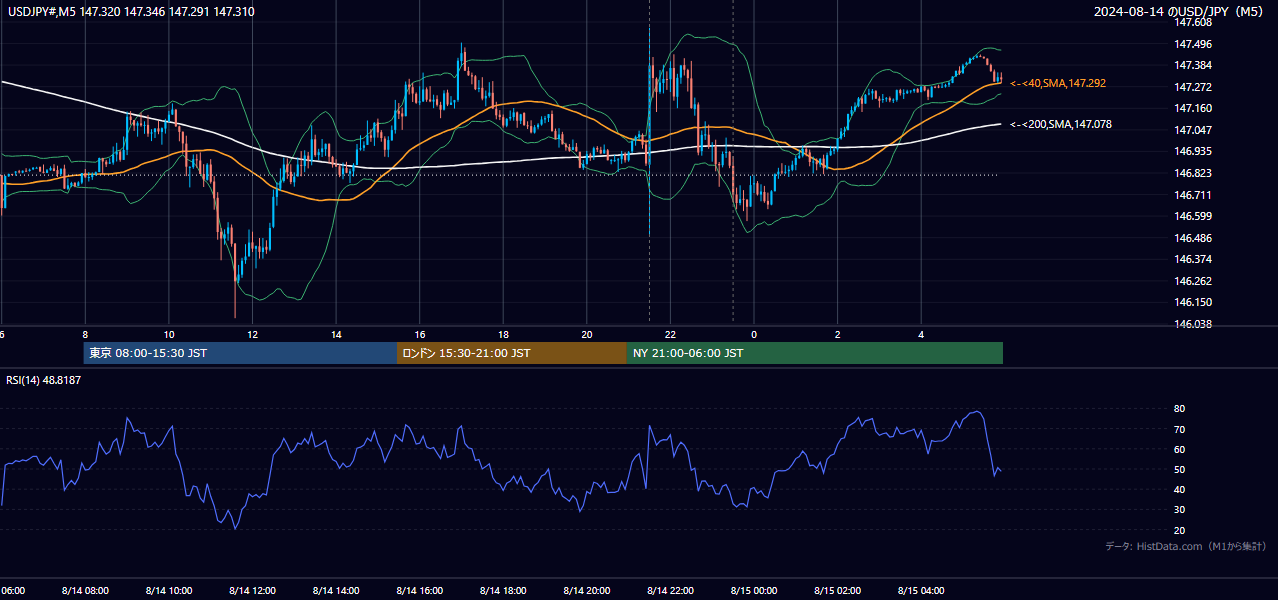Image resolution: width=1278 pixels, height=600 pixels.
Task: Click price axis value 147.384
Action: tap(1193, 65)
